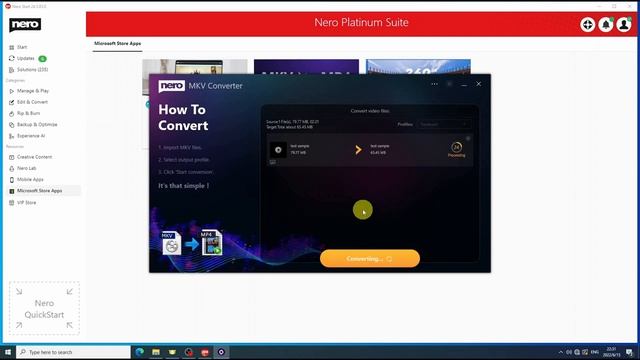
Task: Click the Nero Lab flask icon
Action: coord(11,168)
